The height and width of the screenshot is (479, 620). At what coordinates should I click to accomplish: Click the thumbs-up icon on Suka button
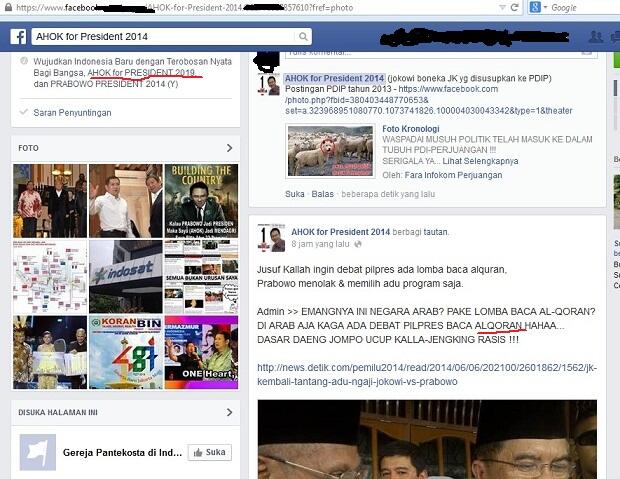click(x=198, y=452)
